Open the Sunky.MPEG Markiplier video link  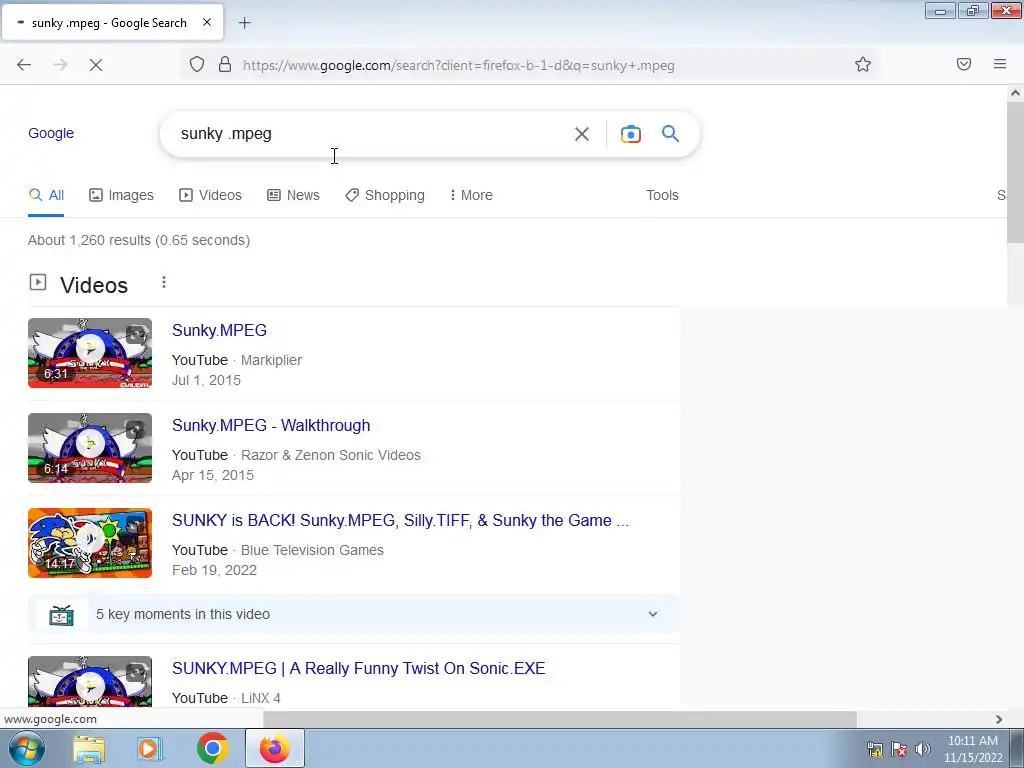click(x=219, y=330)
